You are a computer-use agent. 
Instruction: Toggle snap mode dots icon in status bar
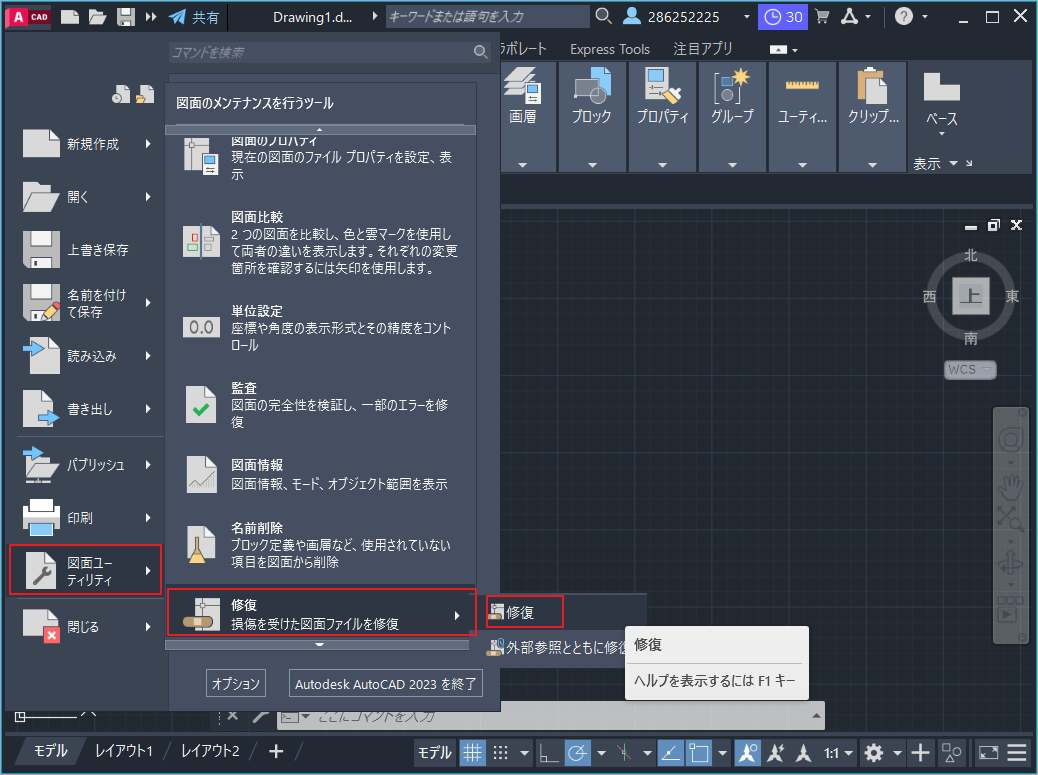[501, 753]
